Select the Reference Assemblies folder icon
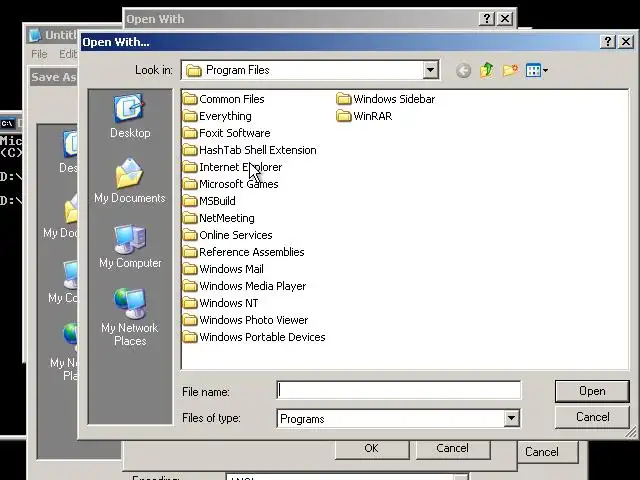Screen dimensions: 640x480 (x=190, y=252)
